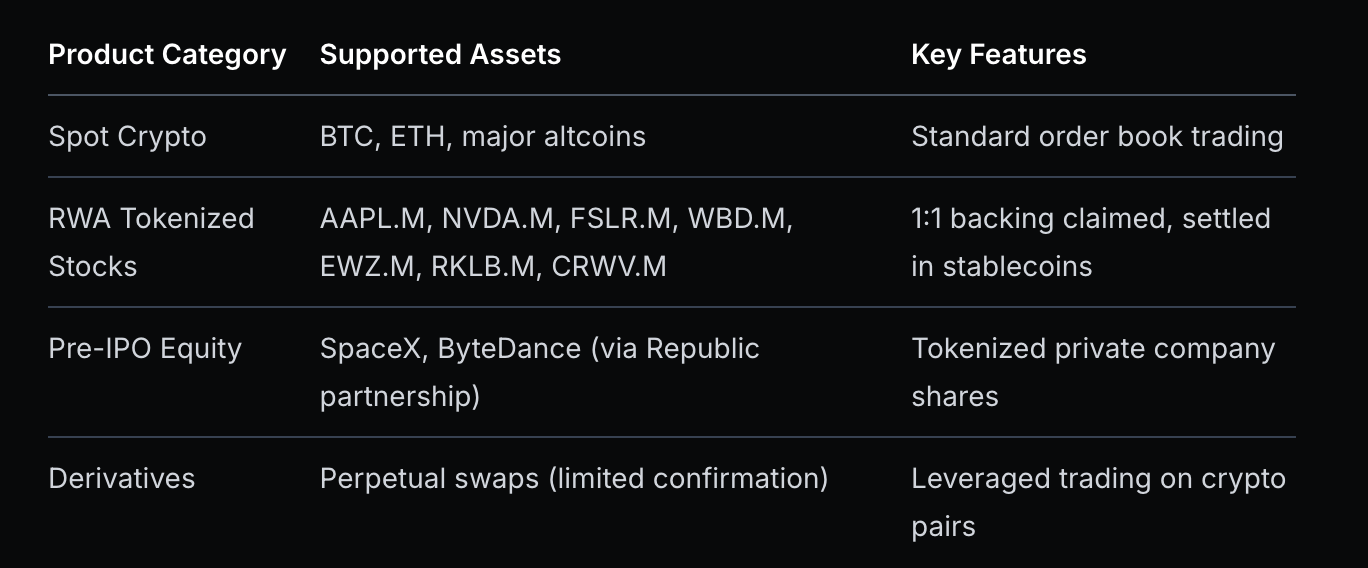Click the Key Features column header
This screenshot has height=568, width=1368.
pos(998,54)
